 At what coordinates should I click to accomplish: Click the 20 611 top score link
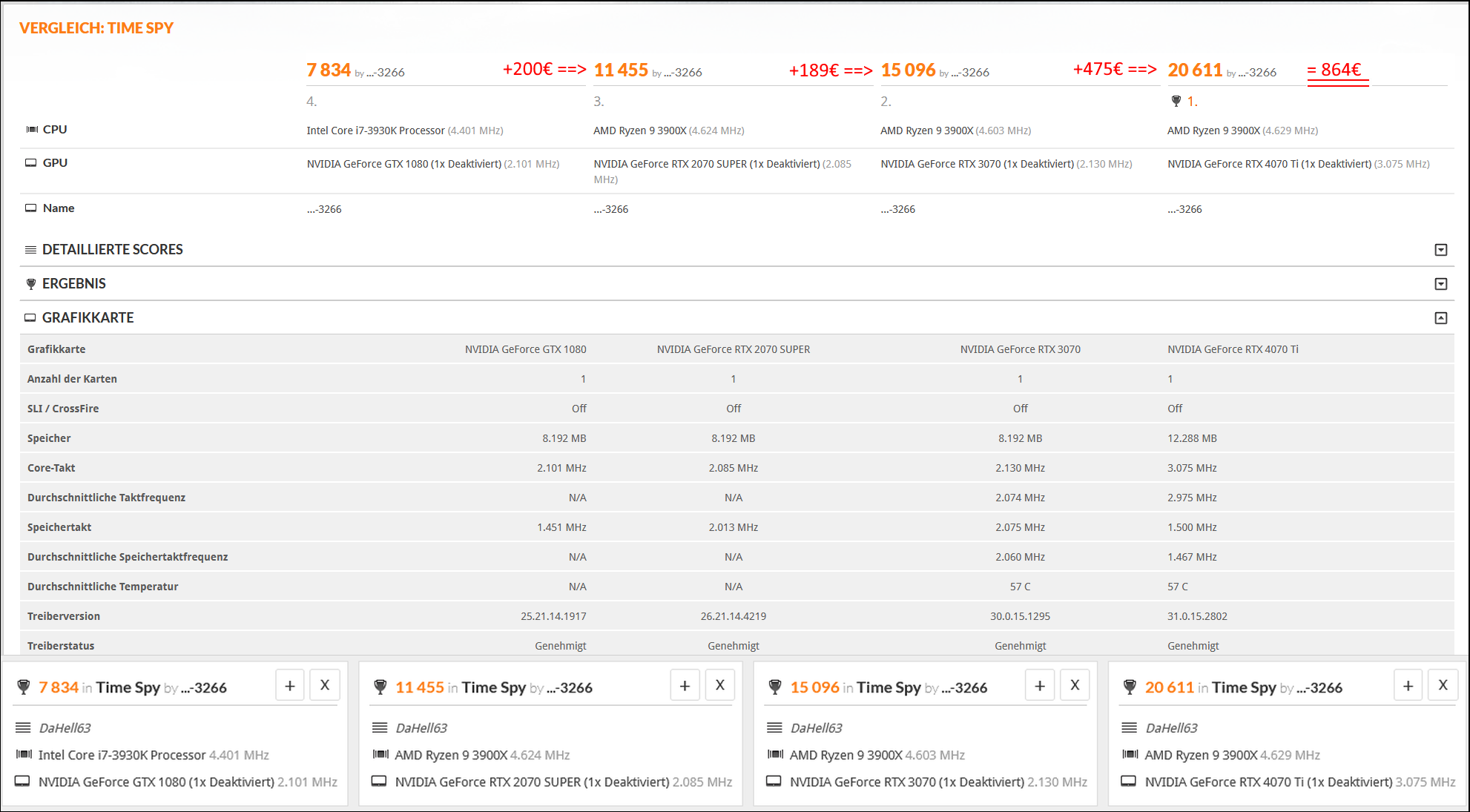(x=1195, y=70)
